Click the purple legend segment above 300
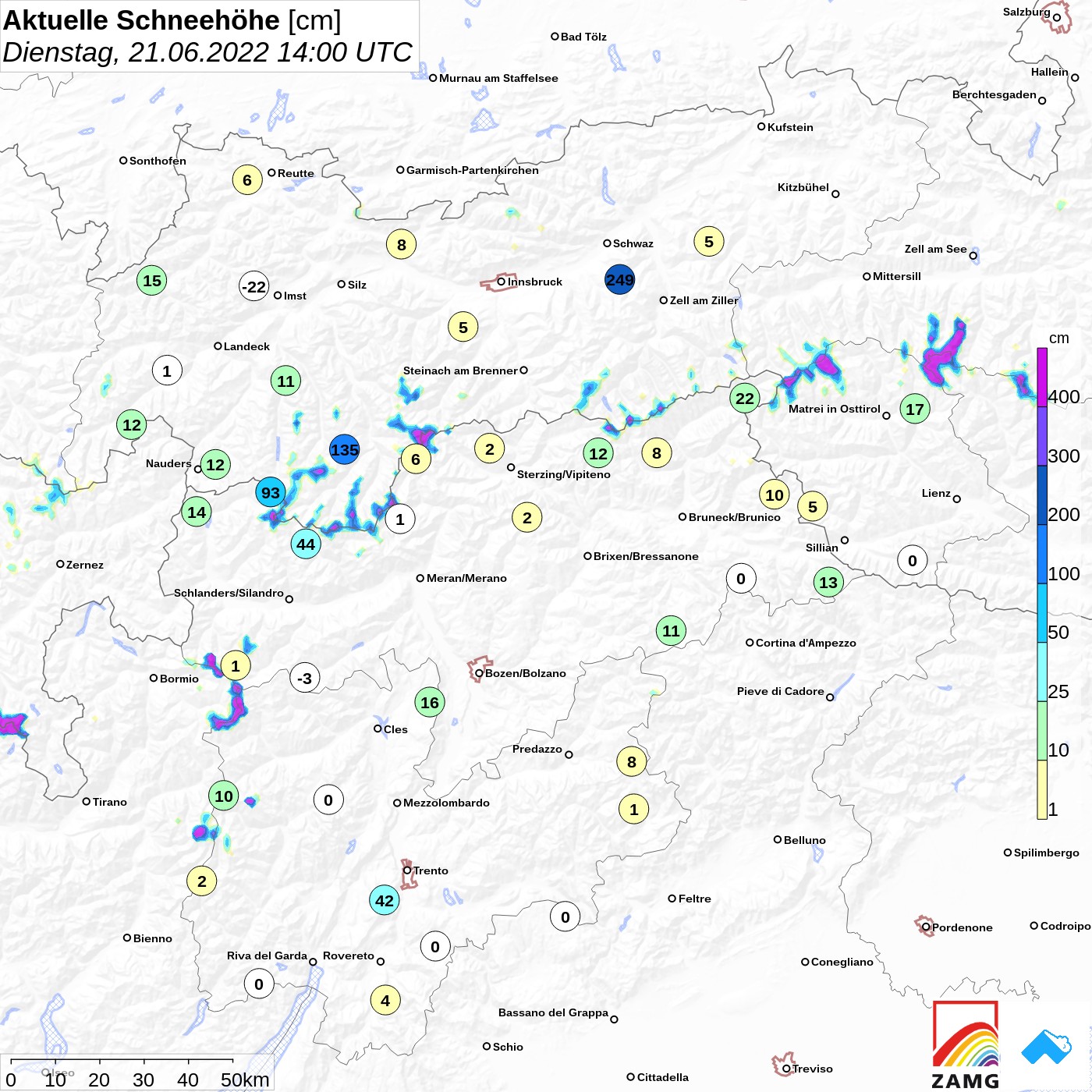The image size is (1092, 1092). 1042,436
